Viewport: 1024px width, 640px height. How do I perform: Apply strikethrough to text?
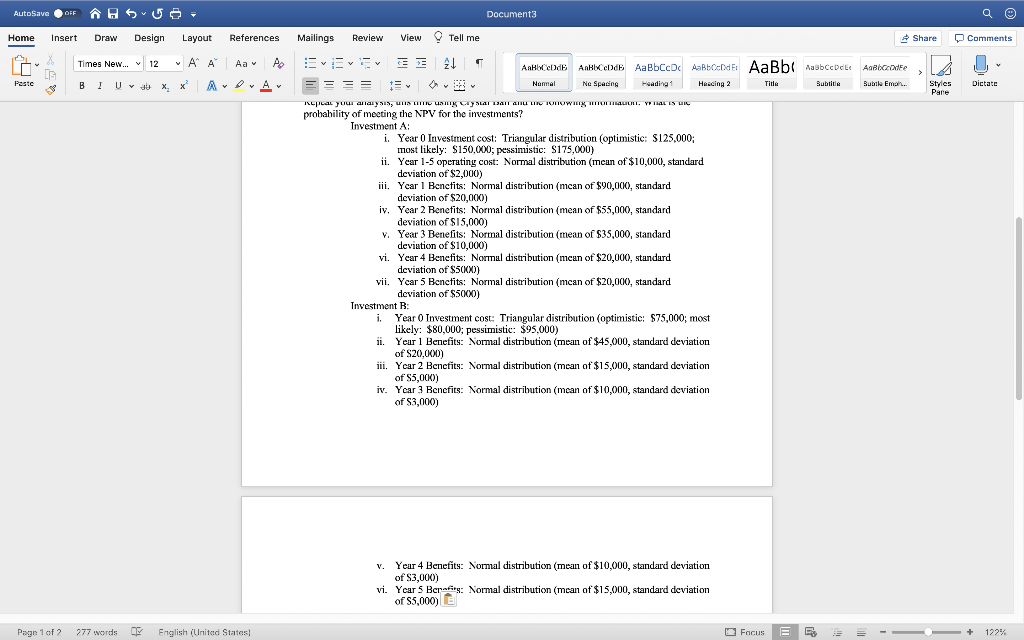tap(146, 86)
